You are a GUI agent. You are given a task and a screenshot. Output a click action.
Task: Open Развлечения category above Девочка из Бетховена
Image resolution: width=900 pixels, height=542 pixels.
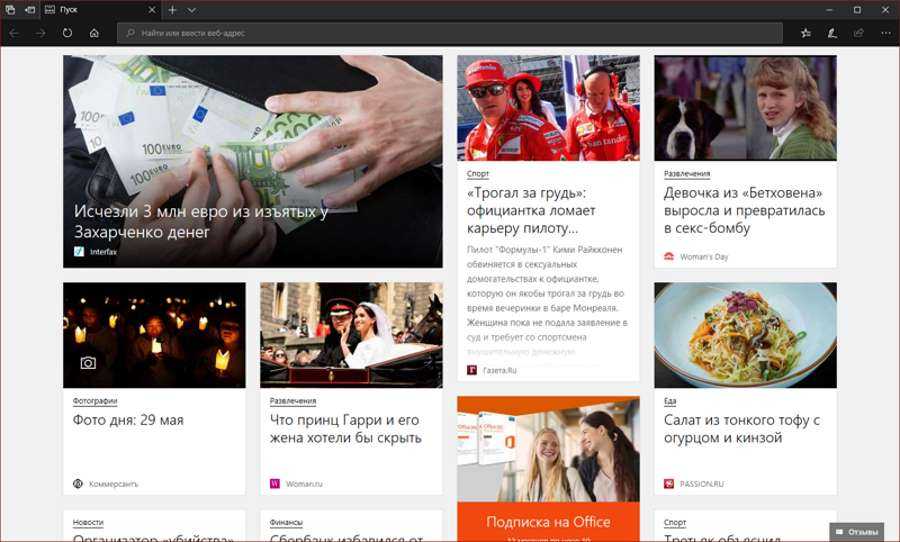(x=687, y=173)
